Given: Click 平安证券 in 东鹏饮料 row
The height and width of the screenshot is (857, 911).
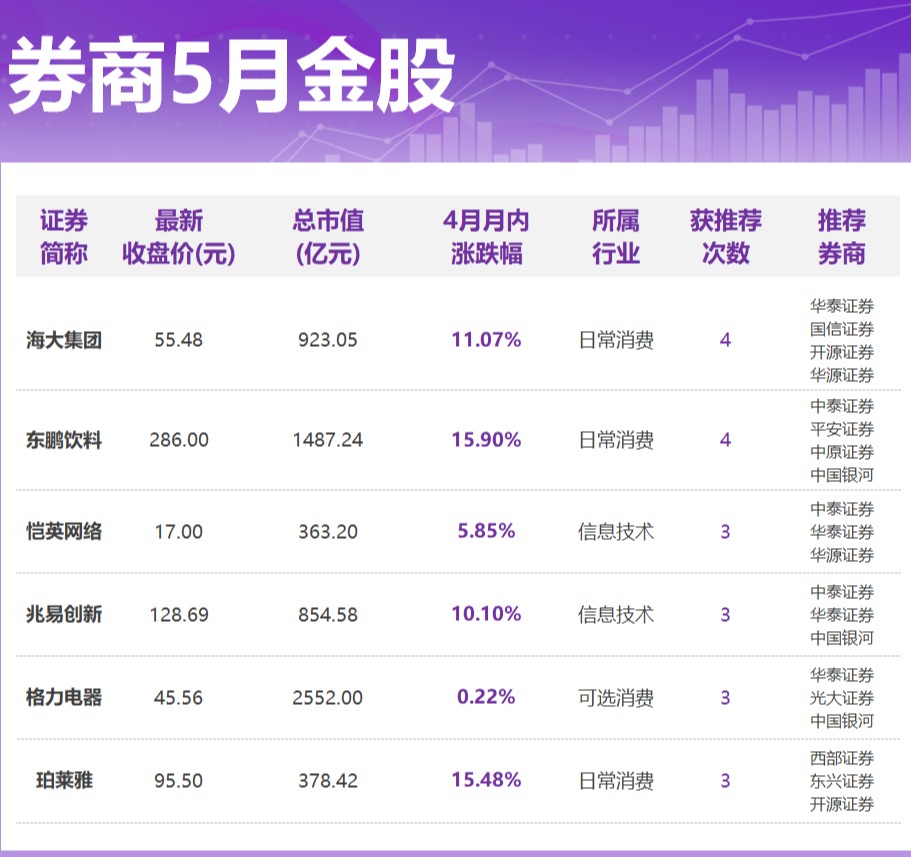Looking at the screenshot, I should [842, 429].
